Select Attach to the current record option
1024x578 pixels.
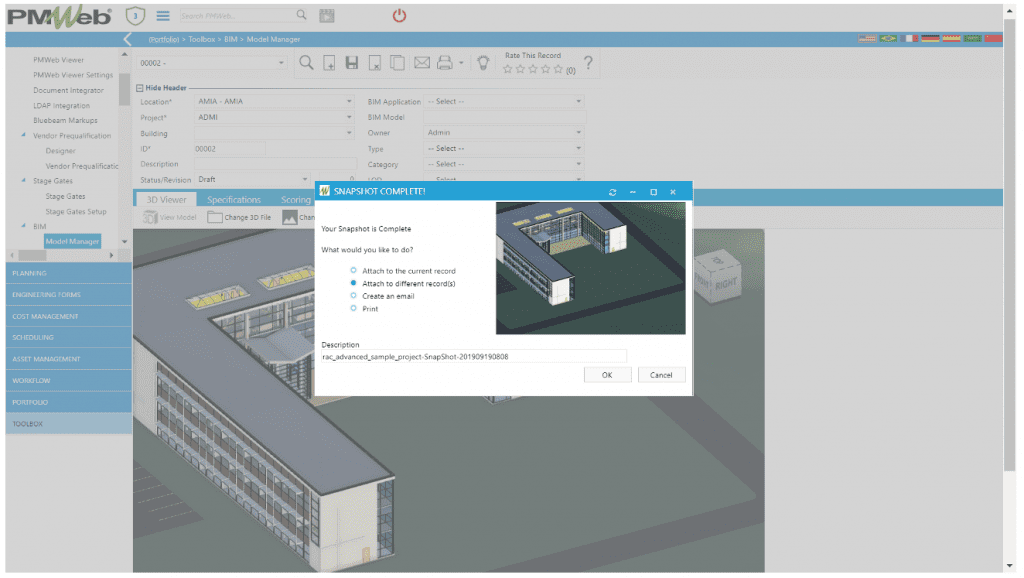(353, 270)
